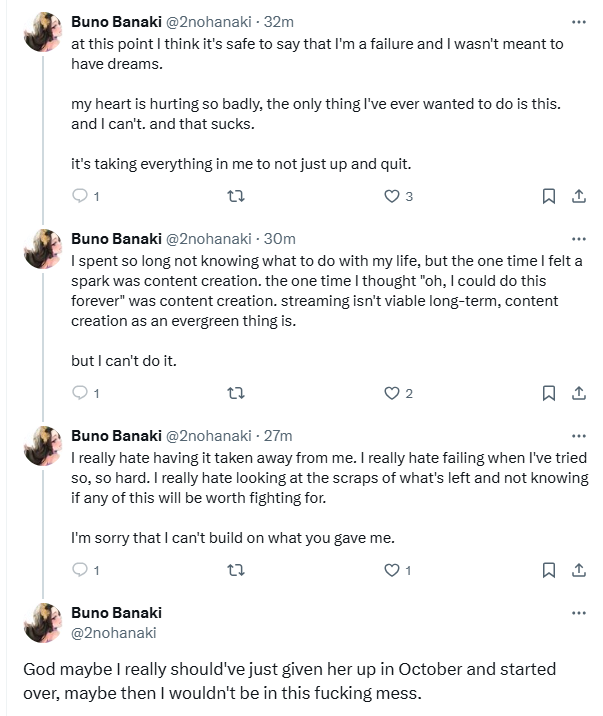Reply to the 27m tweet
Viewport: 603px width, 716px height.
[x=81, y=571]
